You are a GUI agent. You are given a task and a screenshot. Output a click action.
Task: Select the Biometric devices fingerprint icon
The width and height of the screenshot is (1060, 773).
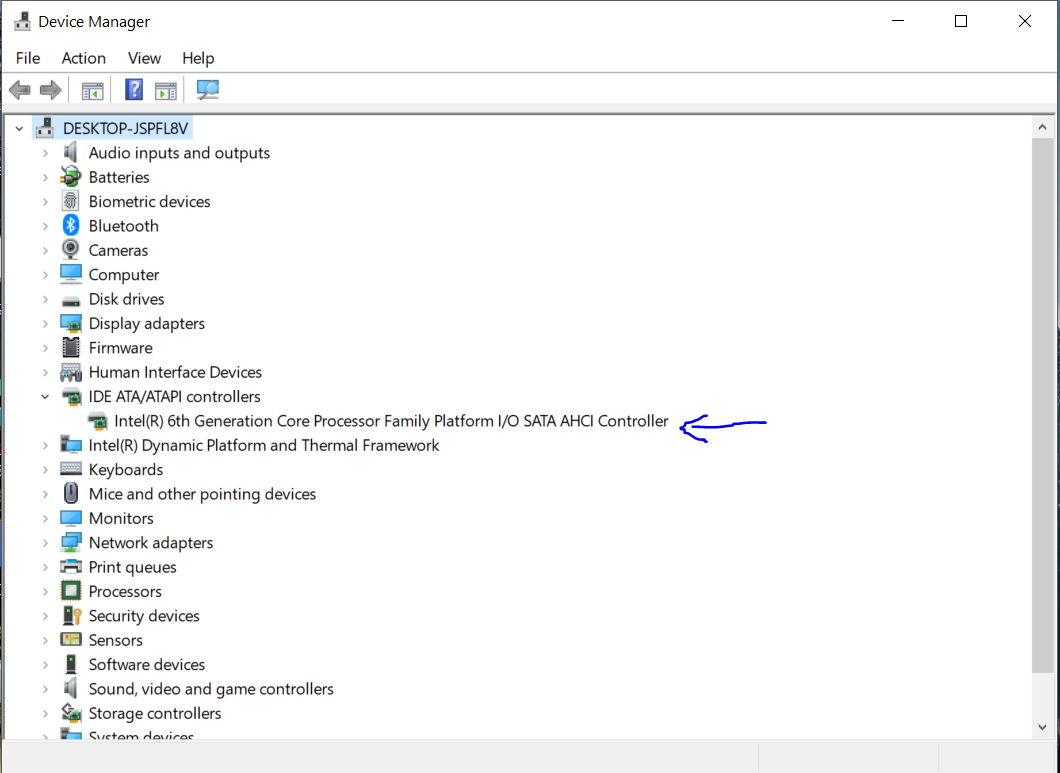[x=70, y=202]
